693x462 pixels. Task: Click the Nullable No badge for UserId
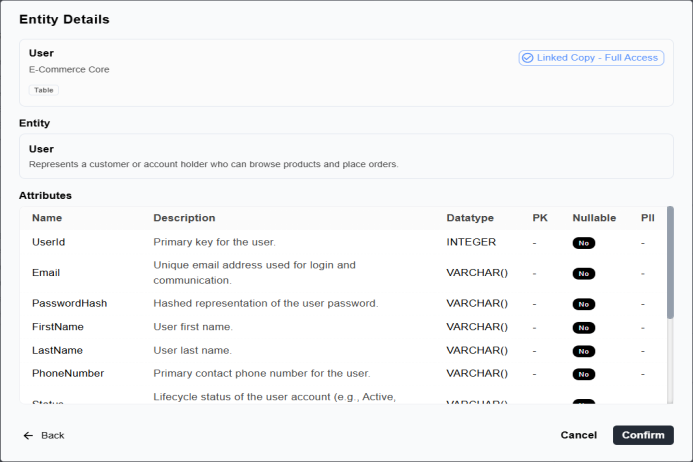point(584,243)
